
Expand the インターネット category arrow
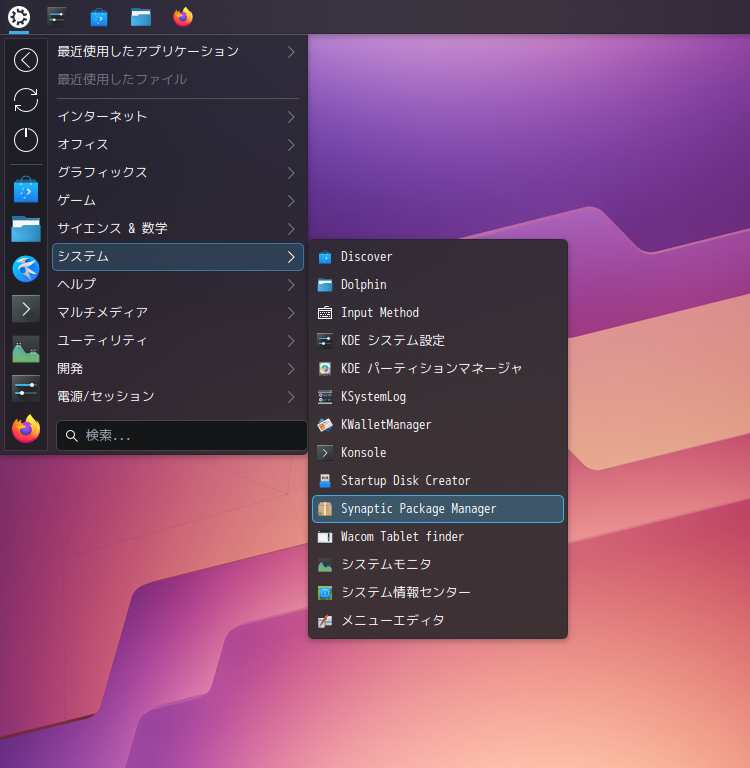(291, 117)
